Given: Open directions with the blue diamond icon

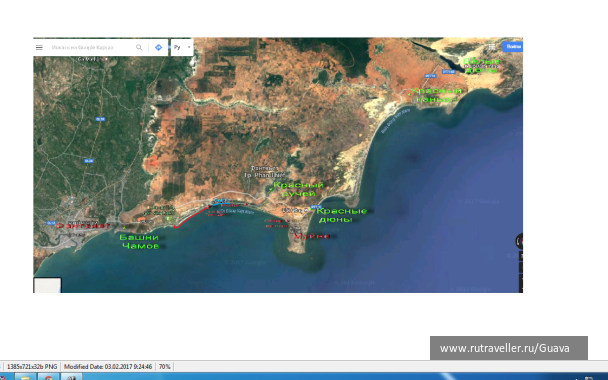Looking at the screenshot, I should click(158, 47).
